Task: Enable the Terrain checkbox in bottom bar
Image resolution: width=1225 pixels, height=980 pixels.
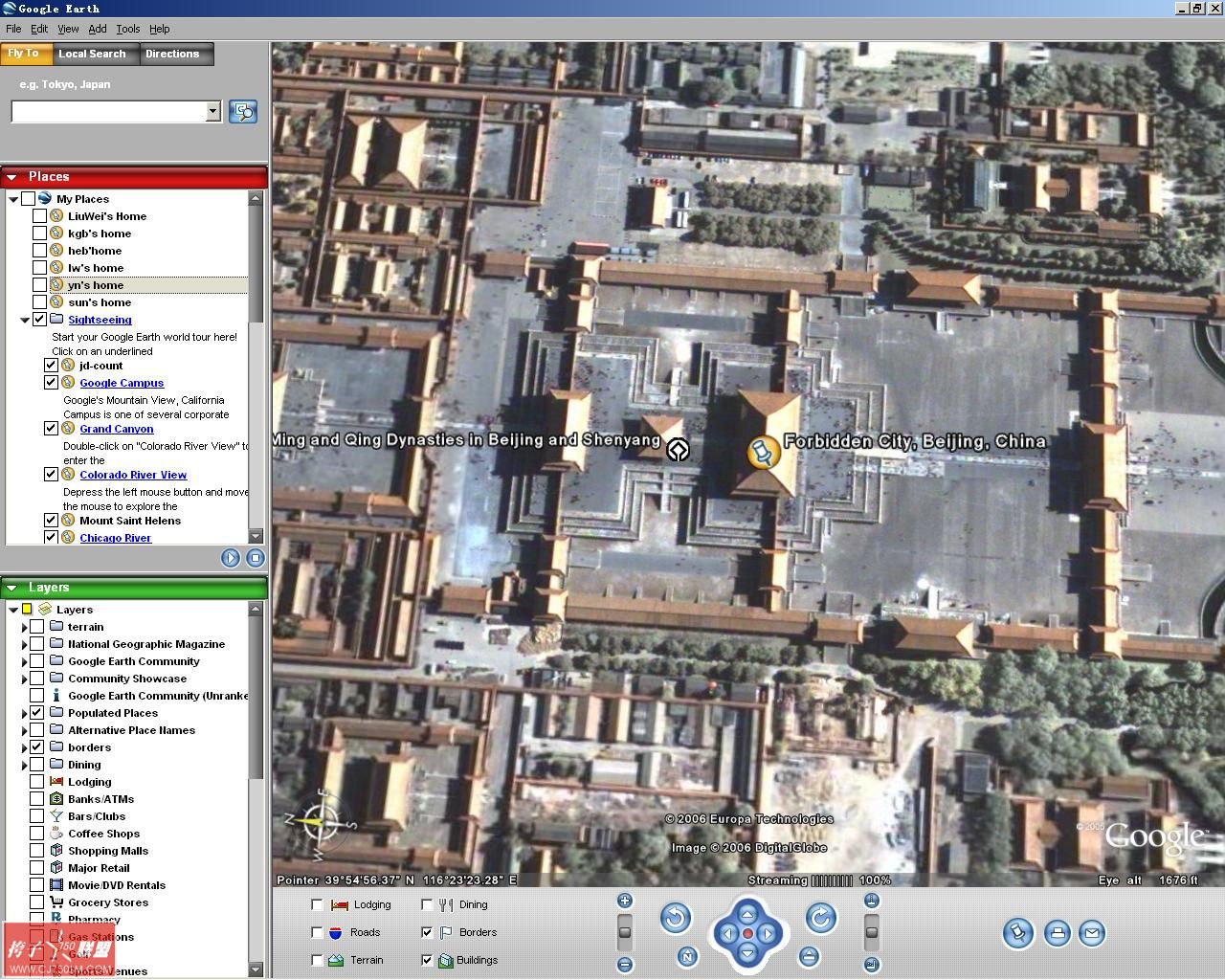Action: [x=317, y=960]
